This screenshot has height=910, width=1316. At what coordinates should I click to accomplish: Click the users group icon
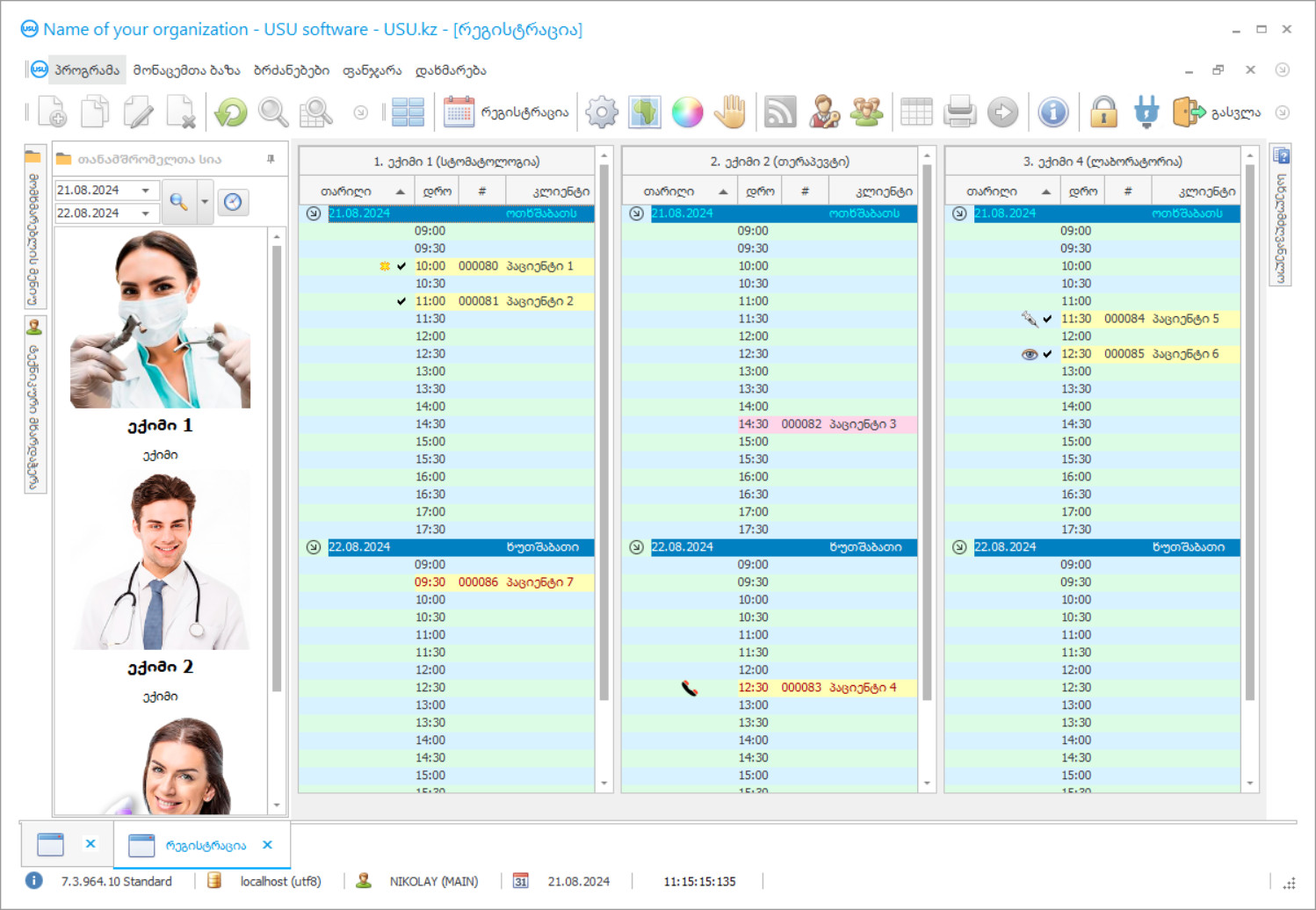coord(866,112)
